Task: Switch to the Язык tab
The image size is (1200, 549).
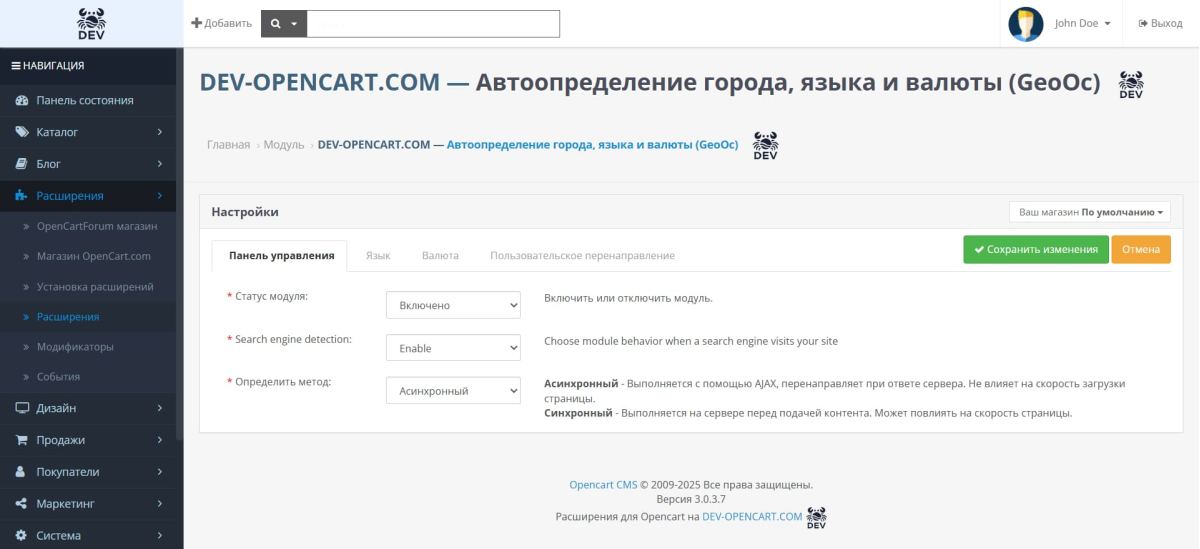Action: (x=378, y=255)
